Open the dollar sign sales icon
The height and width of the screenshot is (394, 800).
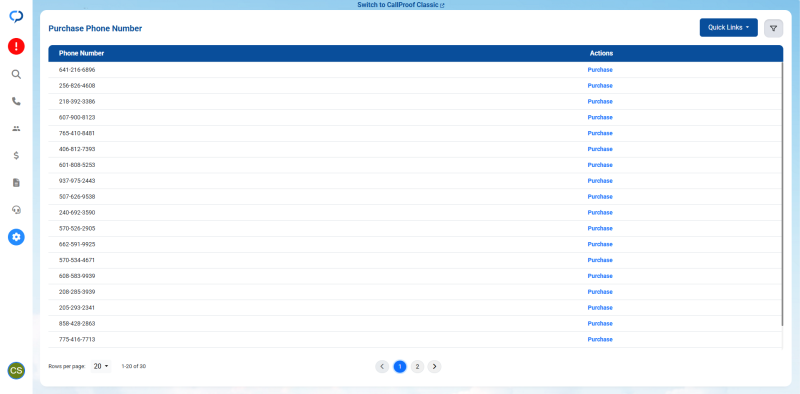[x=16, y=156]
